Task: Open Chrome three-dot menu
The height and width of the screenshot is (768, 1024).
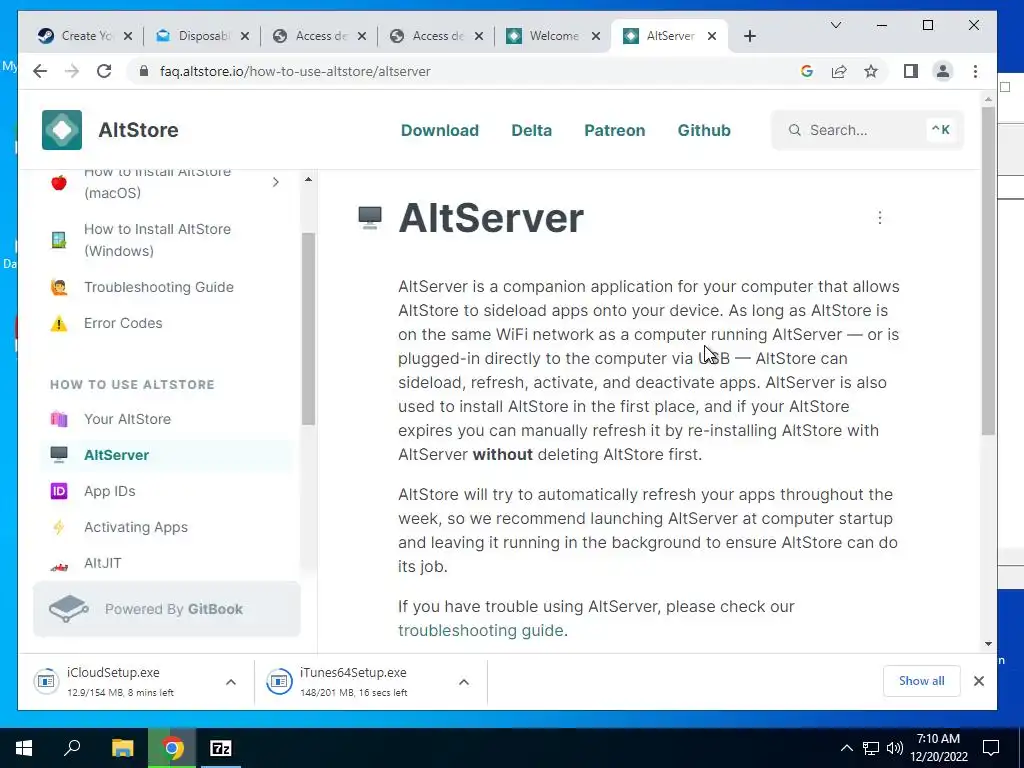Action: tap(975, 71)
